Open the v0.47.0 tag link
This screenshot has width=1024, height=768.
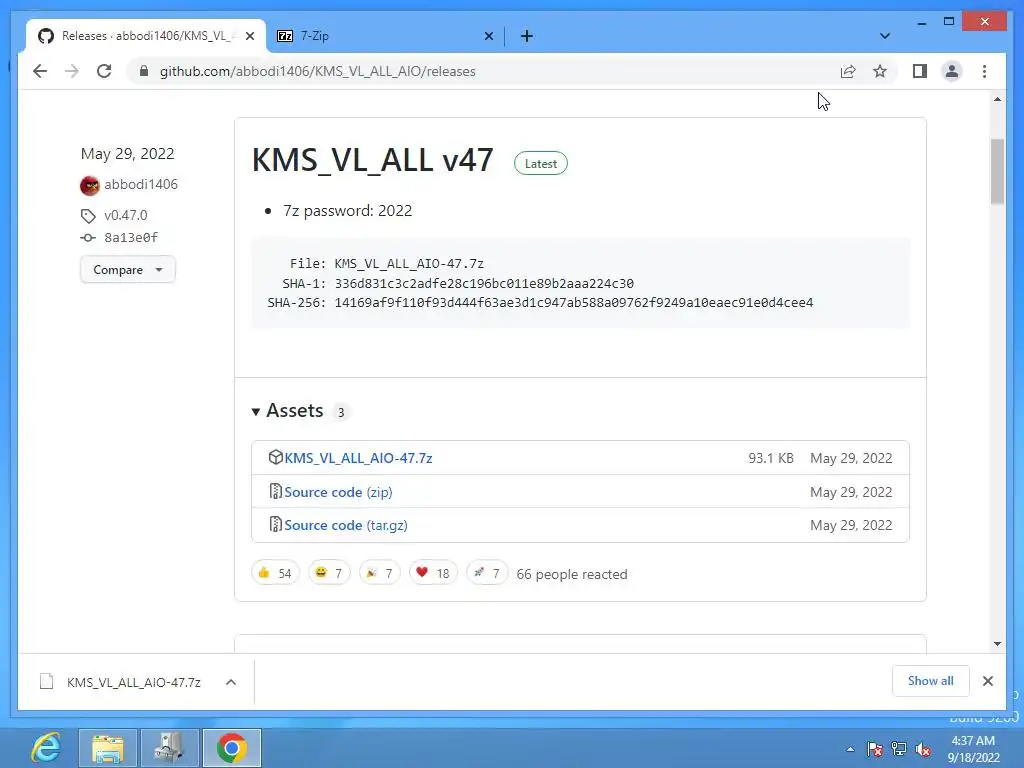125,215
